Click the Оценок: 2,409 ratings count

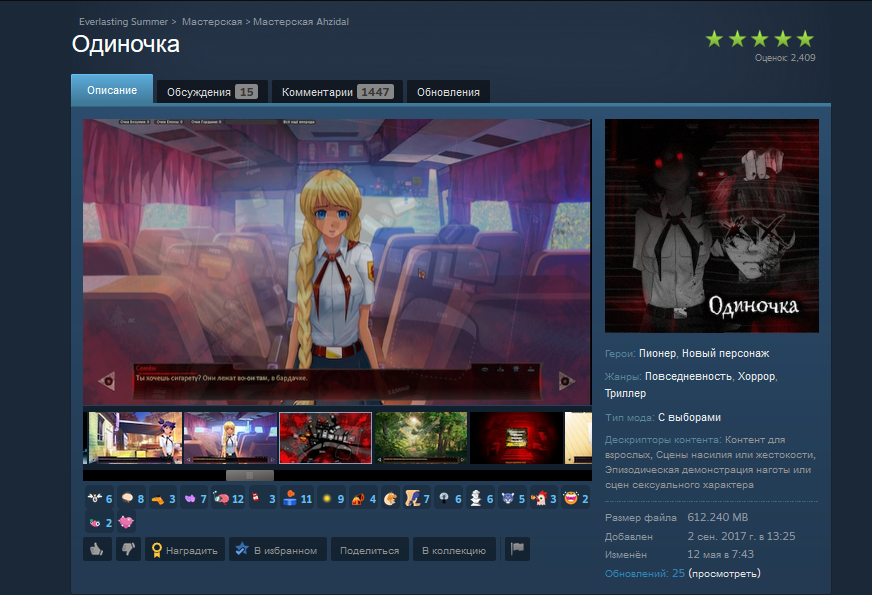(785, 57)
